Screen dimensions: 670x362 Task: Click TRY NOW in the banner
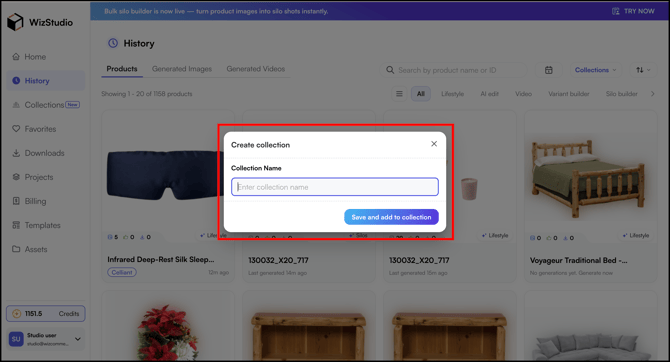pos(639,11)
